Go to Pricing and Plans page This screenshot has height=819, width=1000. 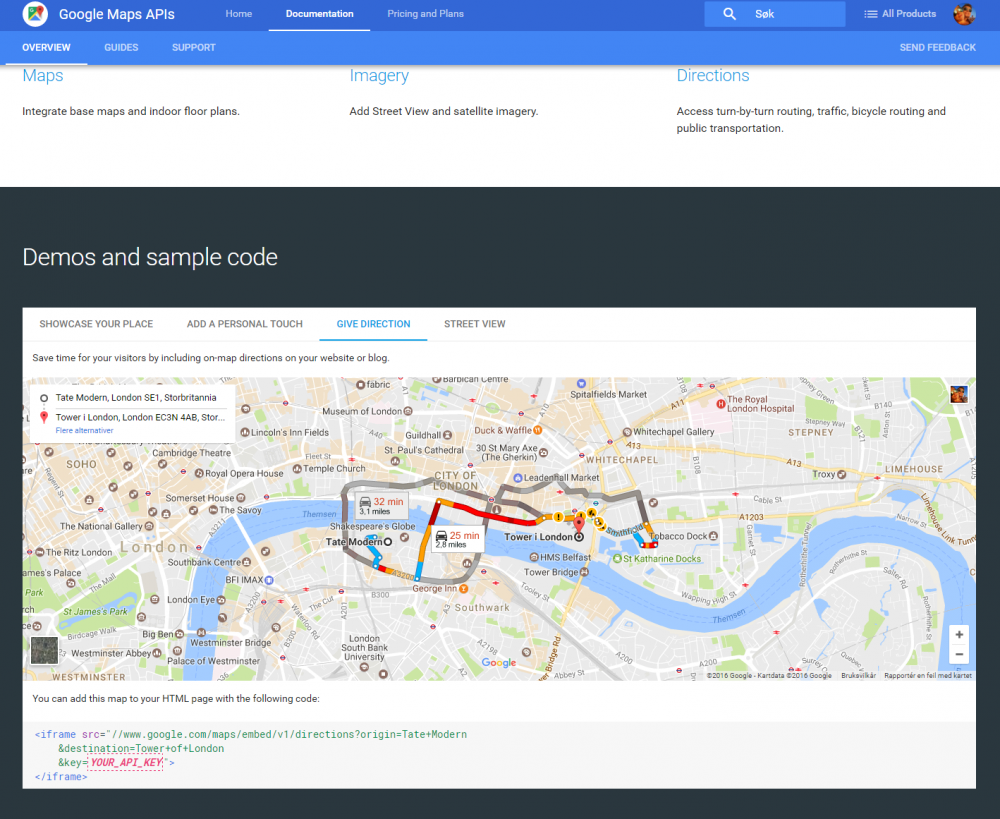[x=425, y=14]
